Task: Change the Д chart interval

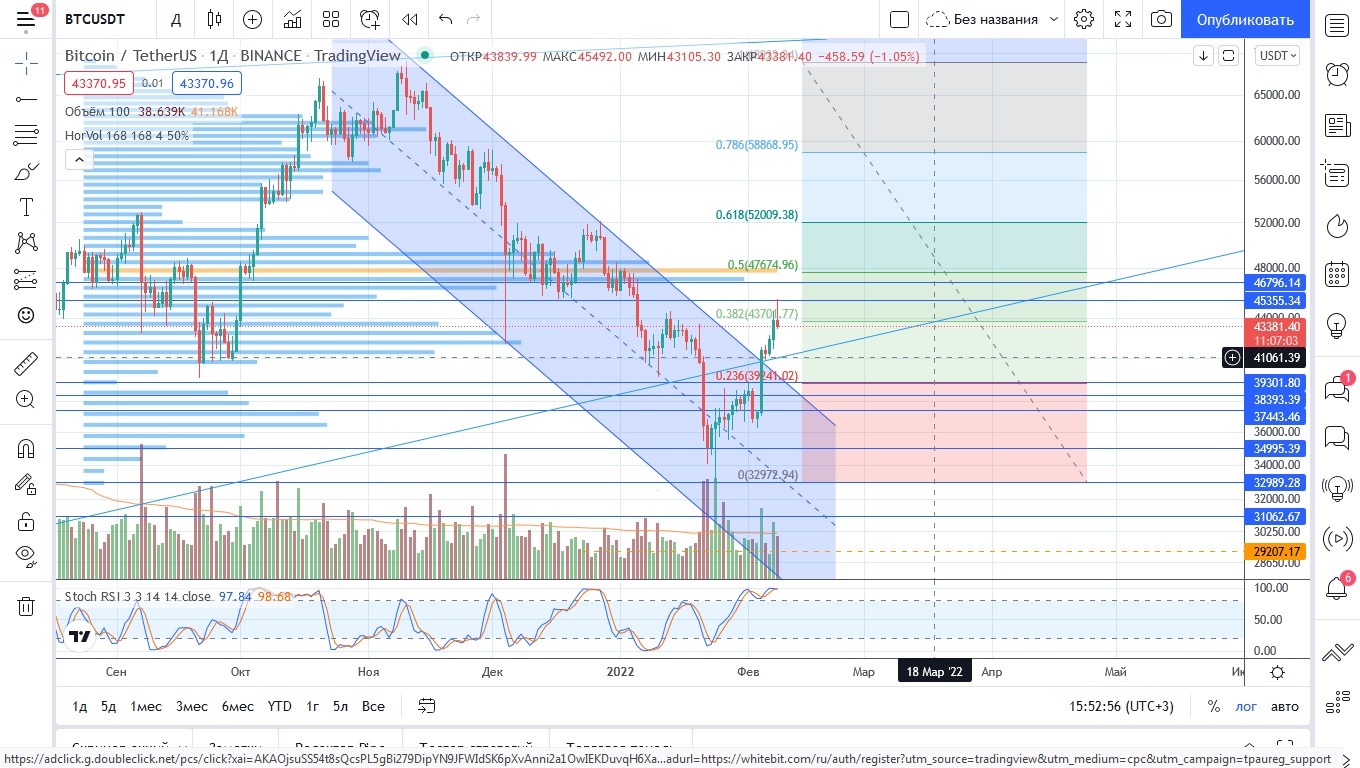Action: 176,19
